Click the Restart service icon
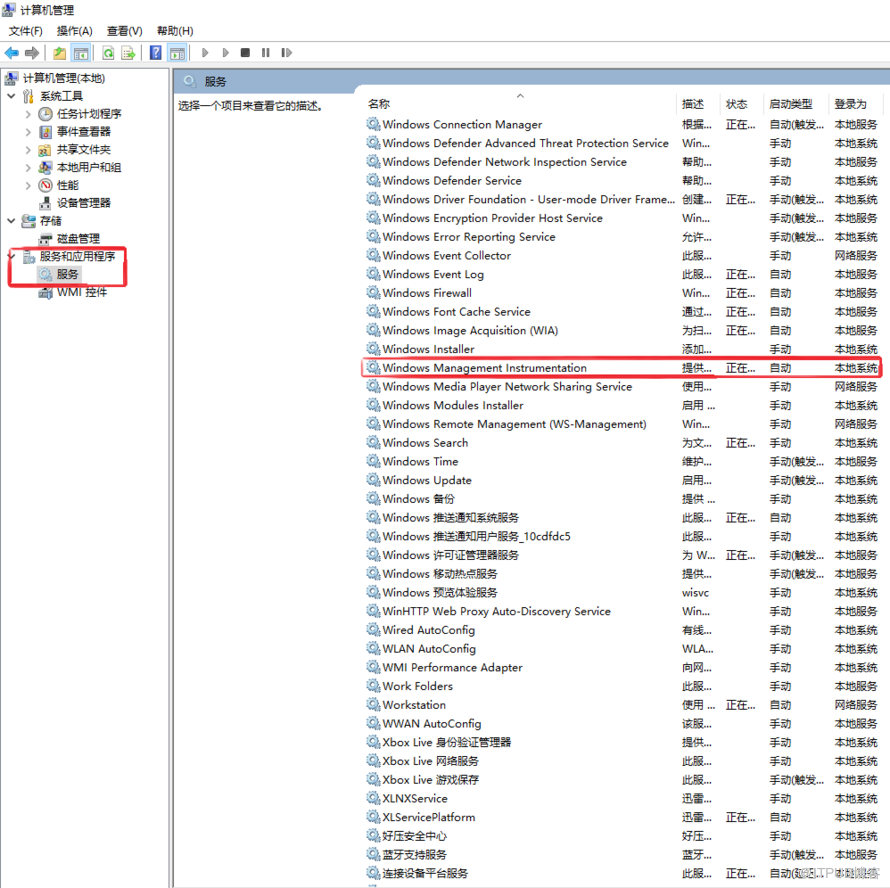This screenshot has height=888, width=890. [x=287, y=53]
